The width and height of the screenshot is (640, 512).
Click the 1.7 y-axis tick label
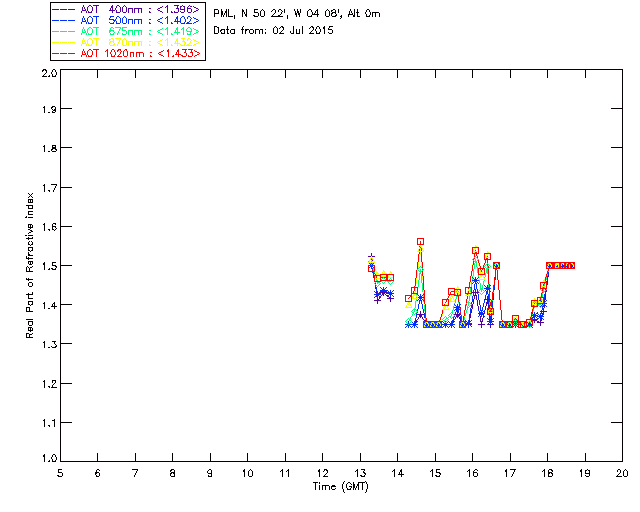click(x=49, y=188)
